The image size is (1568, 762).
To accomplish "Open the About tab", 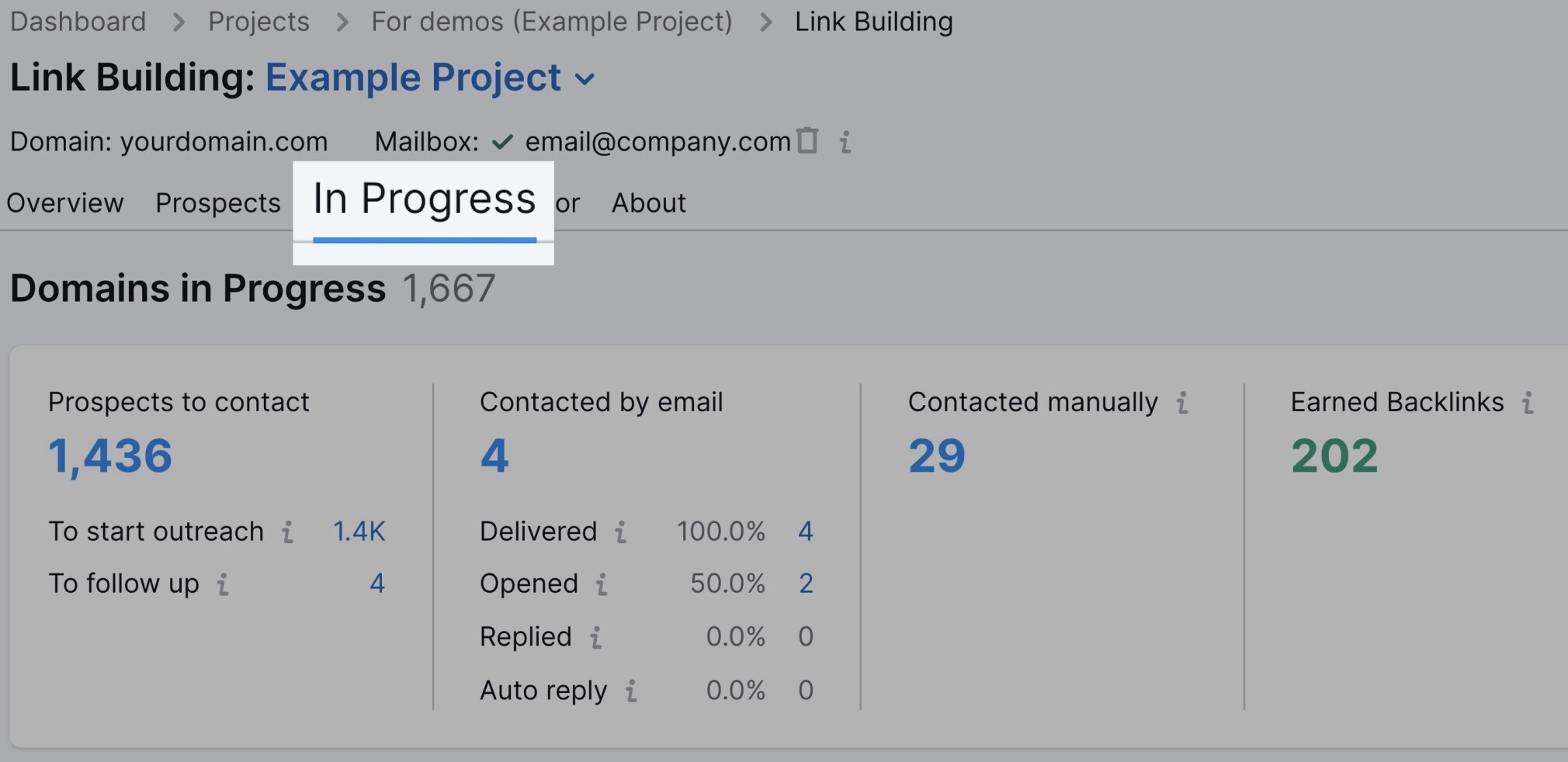I will click(x=649, y=203).
